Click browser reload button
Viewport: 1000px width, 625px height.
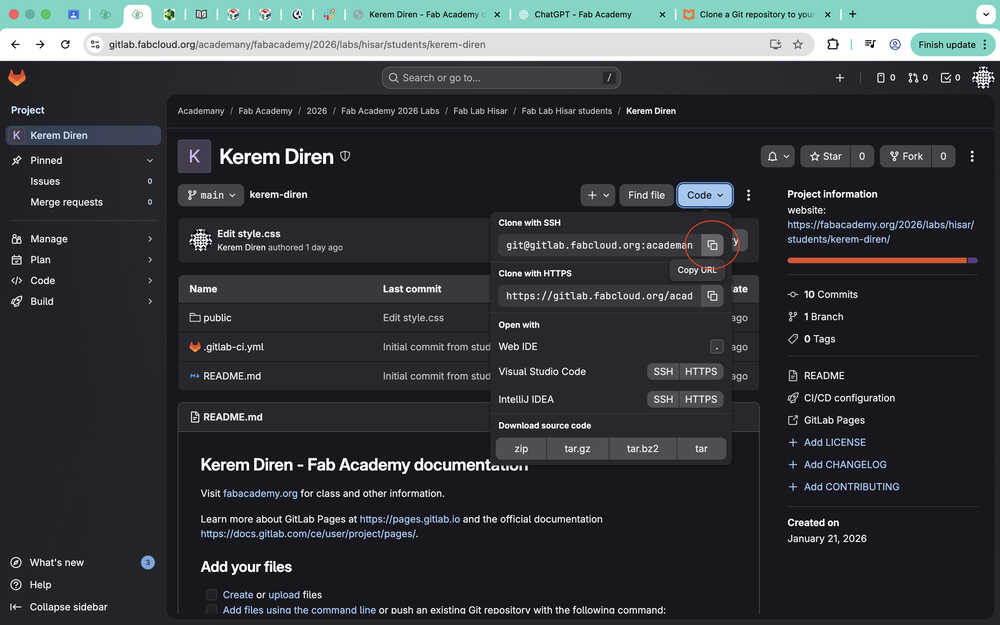pos(65,45)
